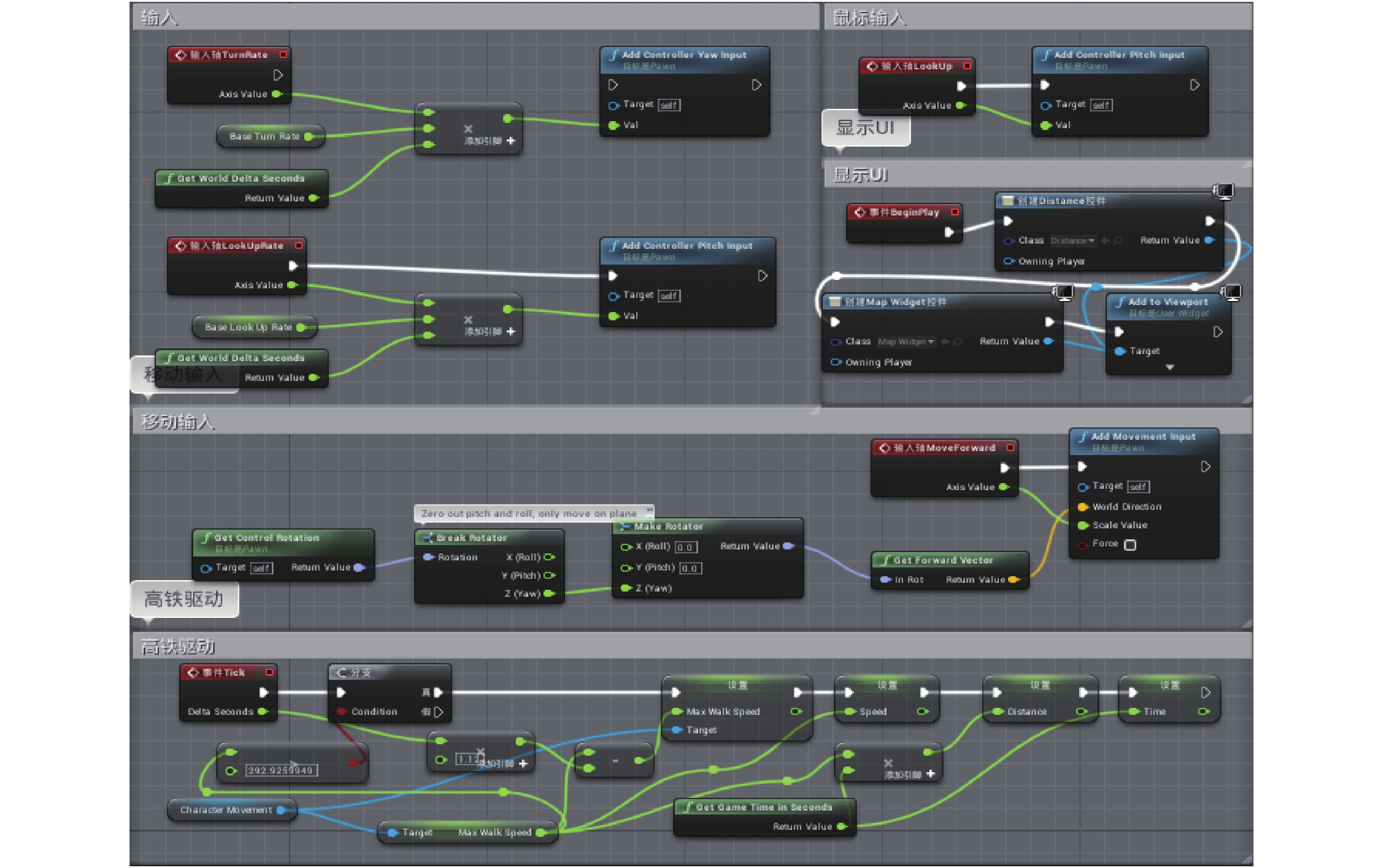The image size is (1383, 868).
Task: Select the 输入 comment box header
Action: click(x=475, y=17)
